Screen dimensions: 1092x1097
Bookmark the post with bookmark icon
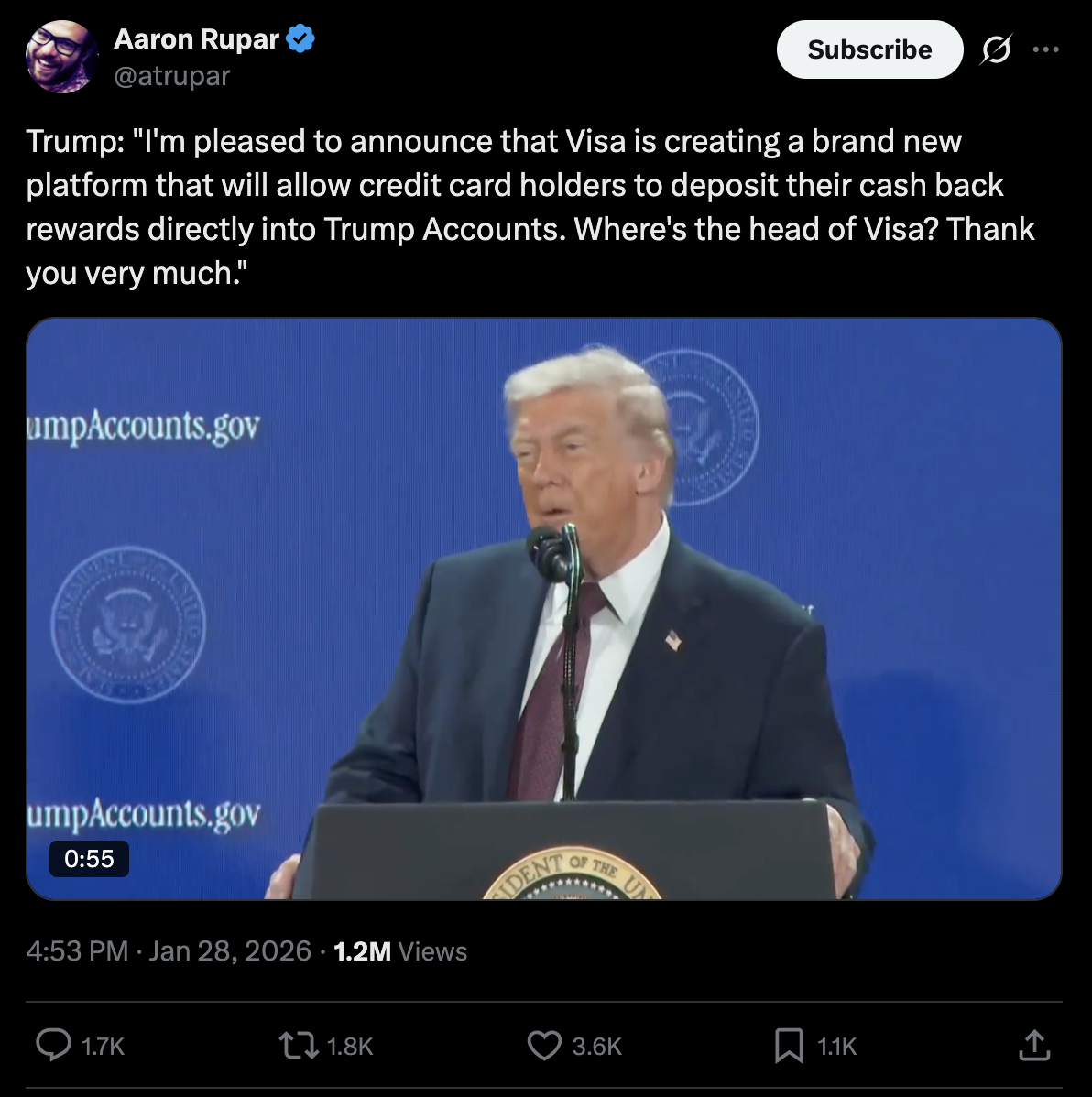click(x=789, y=1046)
